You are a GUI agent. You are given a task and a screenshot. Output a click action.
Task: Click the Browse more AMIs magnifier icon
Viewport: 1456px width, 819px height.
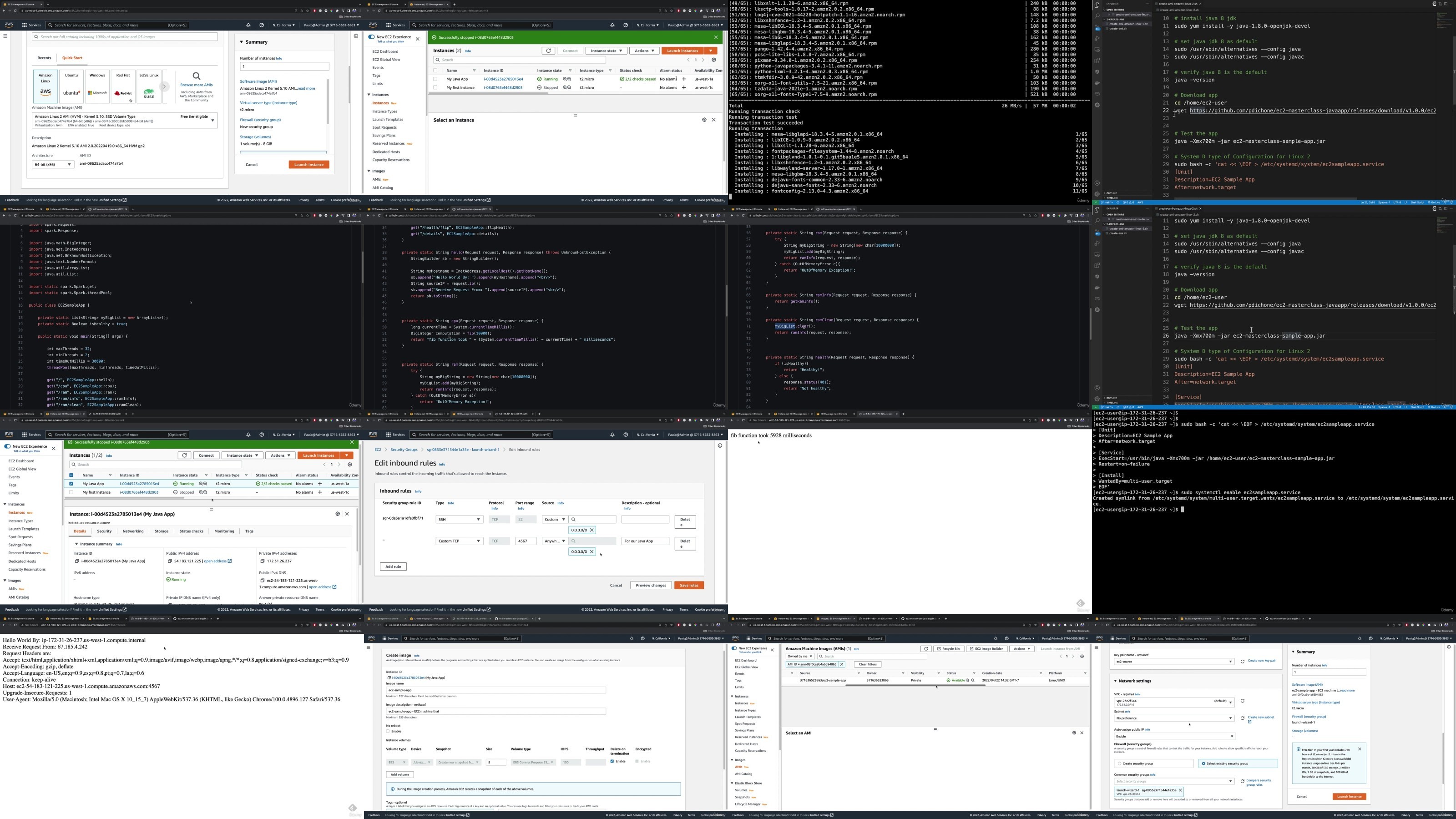[196, 76]
